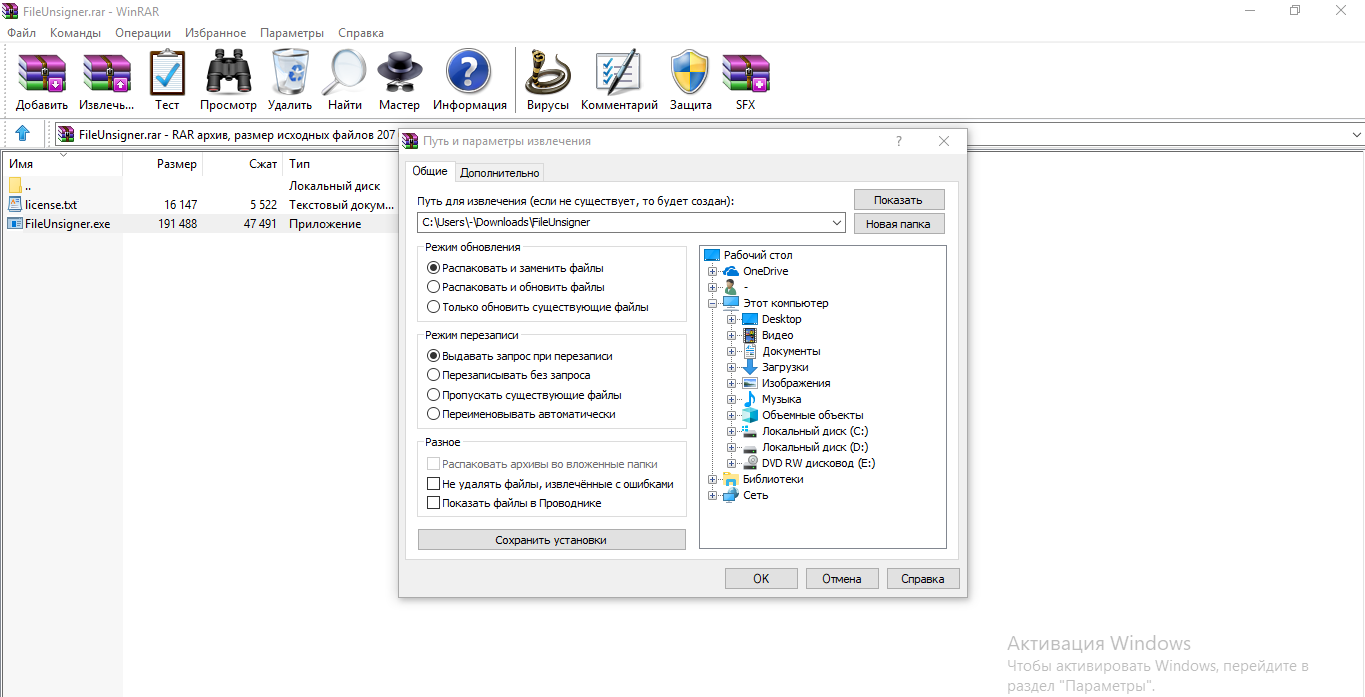1365x697 pixels.
Task: Select "Переименовывать автоматически" radio button
Action: pos(433,414)
